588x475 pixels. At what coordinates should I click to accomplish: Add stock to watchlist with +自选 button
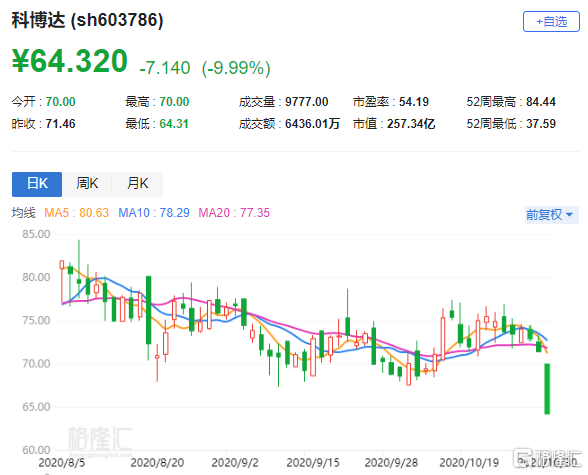click(551, 22)
